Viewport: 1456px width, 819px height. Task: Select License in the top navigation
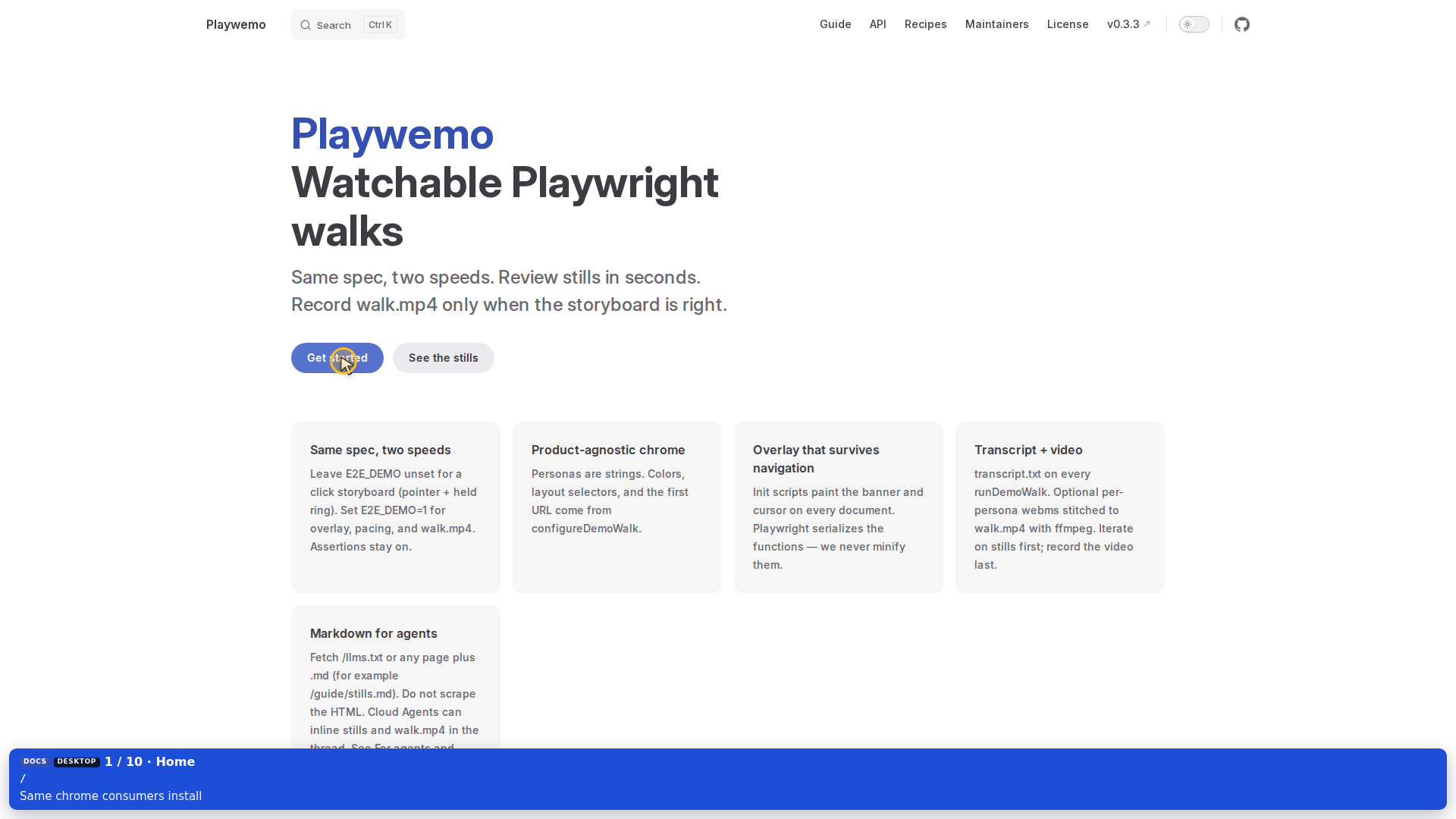[x=1068, y=24]
